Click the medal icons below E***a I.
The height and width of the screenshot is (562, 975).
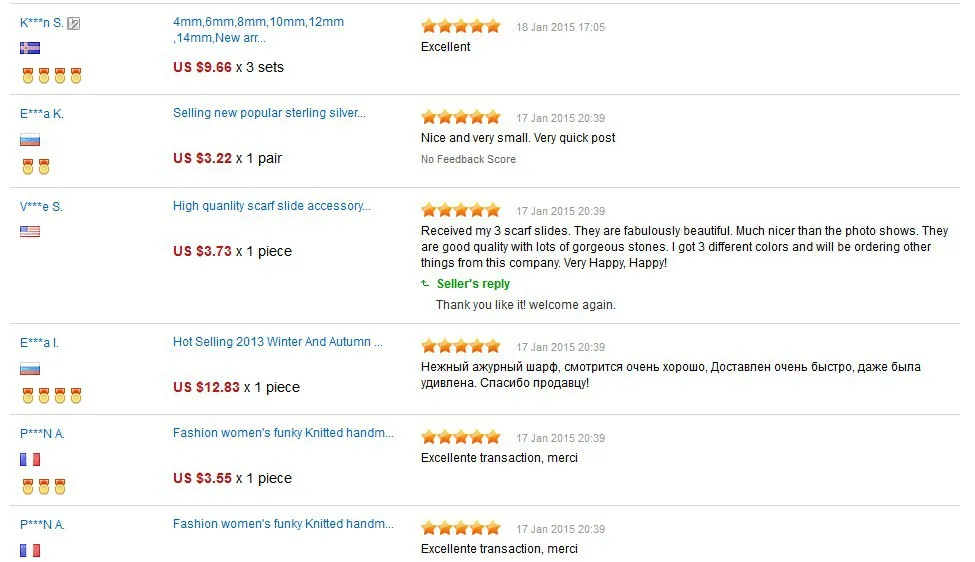pos(52,395)
